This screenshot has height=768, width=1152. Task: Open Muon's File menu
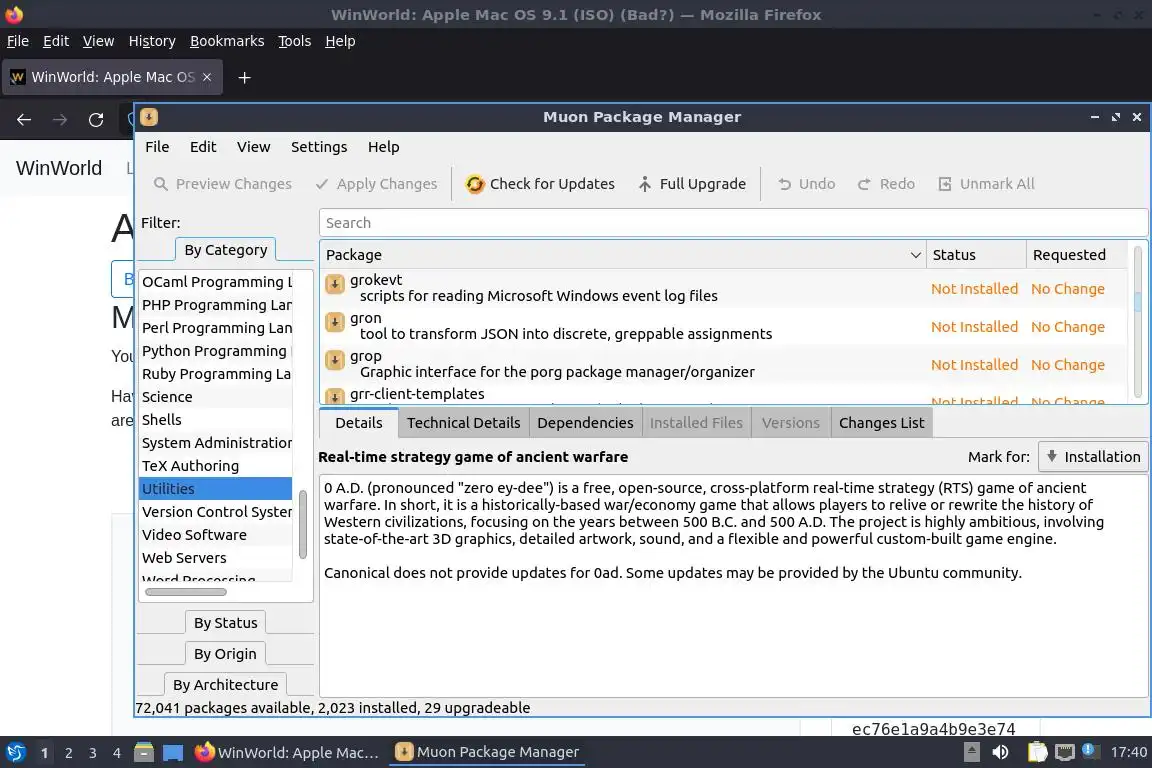tap(157, 147)
